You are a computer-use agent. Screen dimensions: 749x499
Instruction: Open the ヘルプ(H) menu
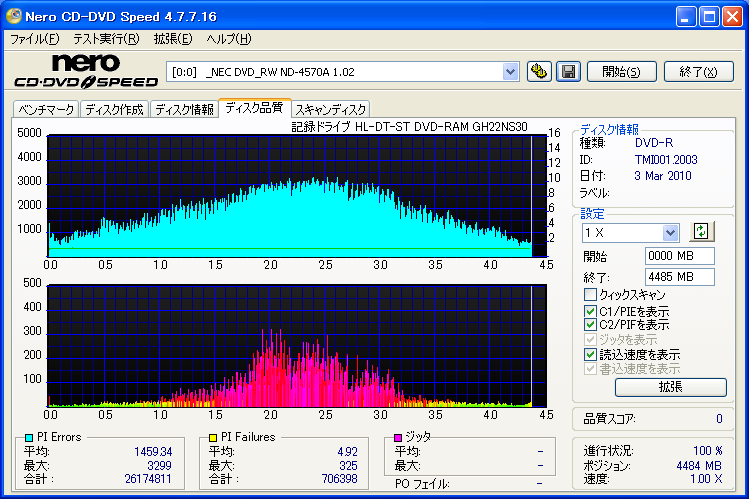229,39
